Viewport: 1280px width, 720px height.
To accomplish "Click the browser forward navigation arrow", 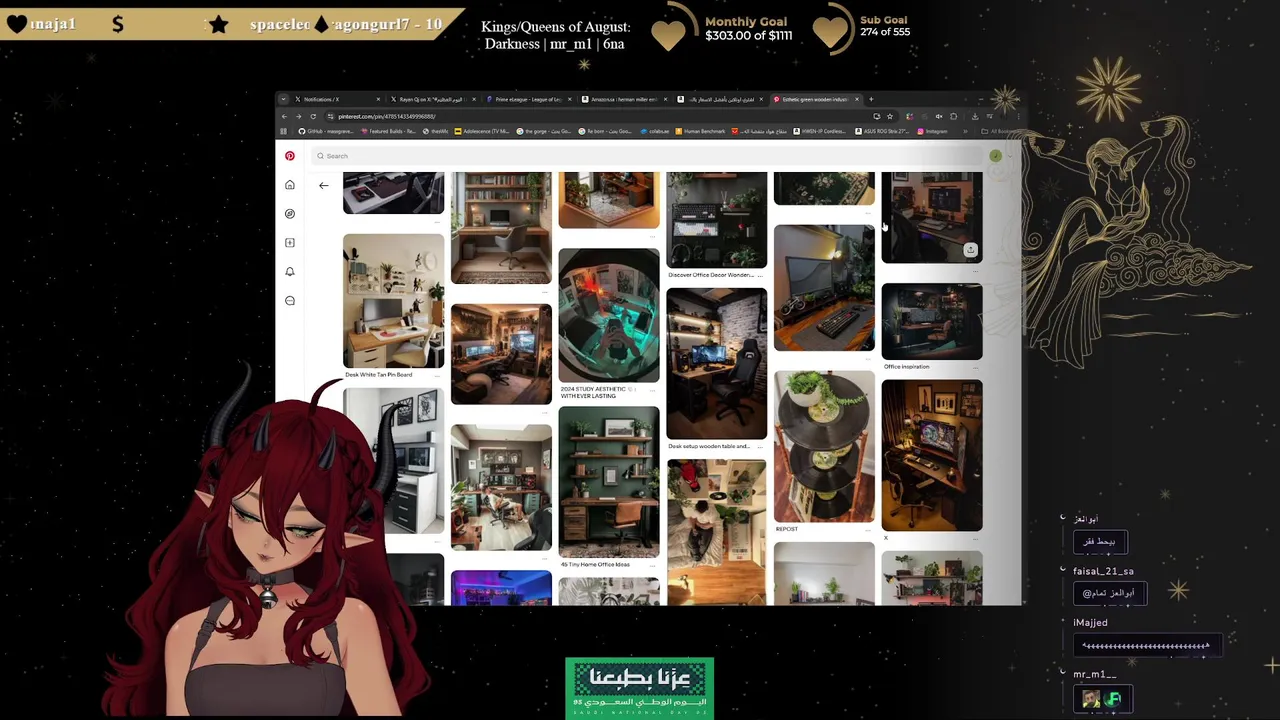I will [298, 116].
